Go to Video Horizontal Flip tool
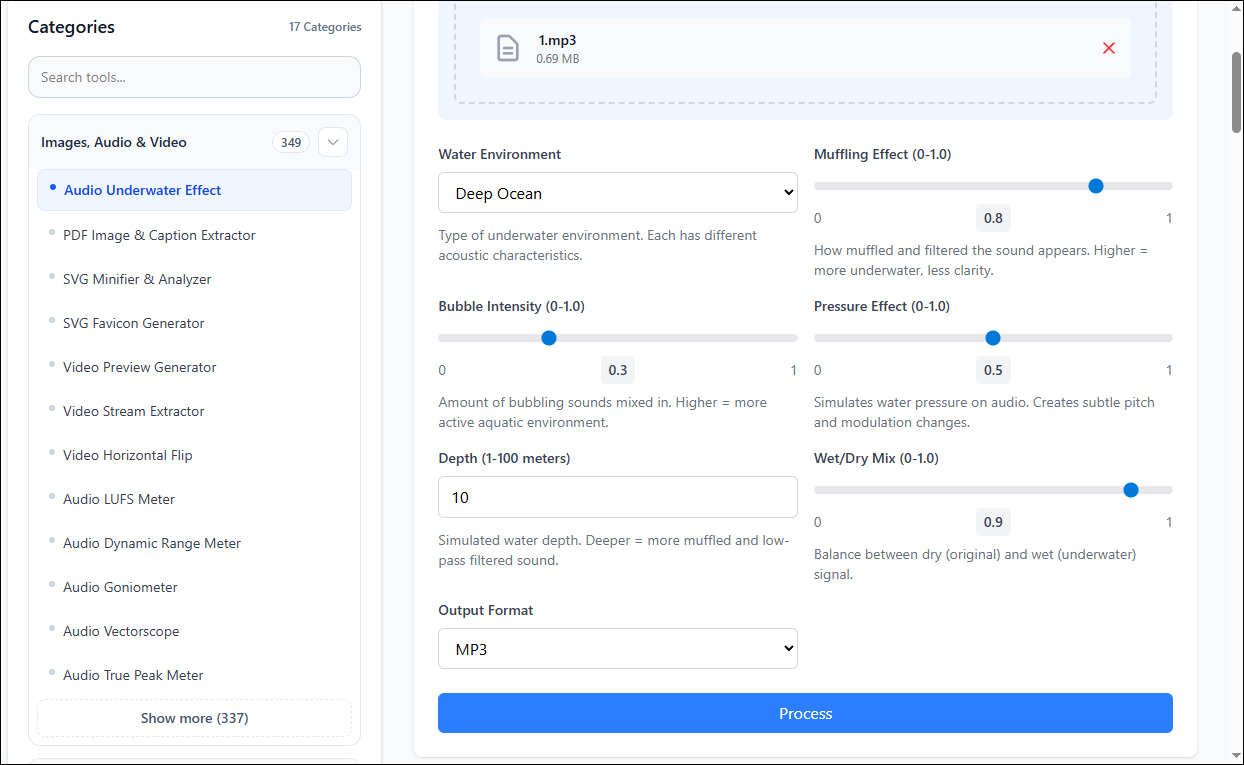This screenshot has height=765, width=1244. click(x=127, y=455)
